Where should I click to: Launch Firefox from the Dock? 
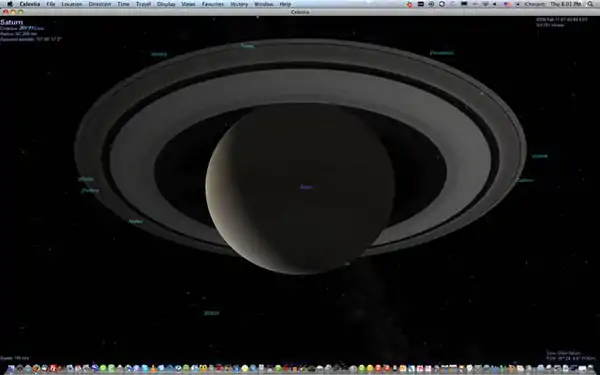pyautogui.click(x=36, y=369)
